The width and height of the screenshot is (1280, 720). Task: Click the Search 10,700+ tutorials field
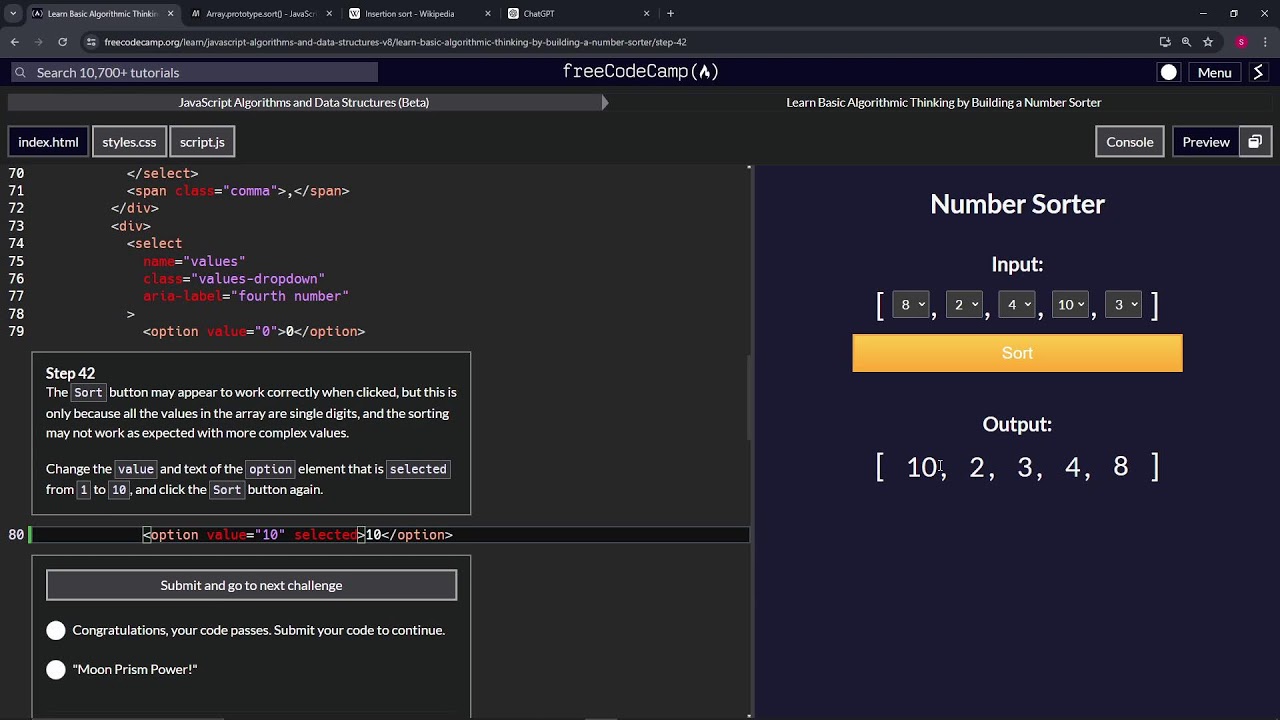(194, 72)
